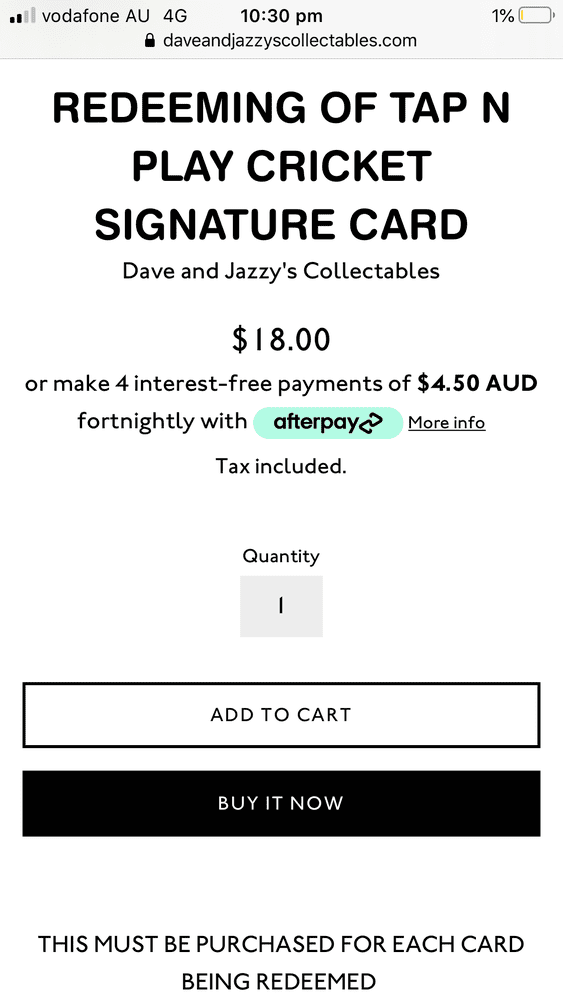563x1000 pixels.
Task: Tap the $18.00 price text
Action: pyautogui.click(x=281, y=340)
